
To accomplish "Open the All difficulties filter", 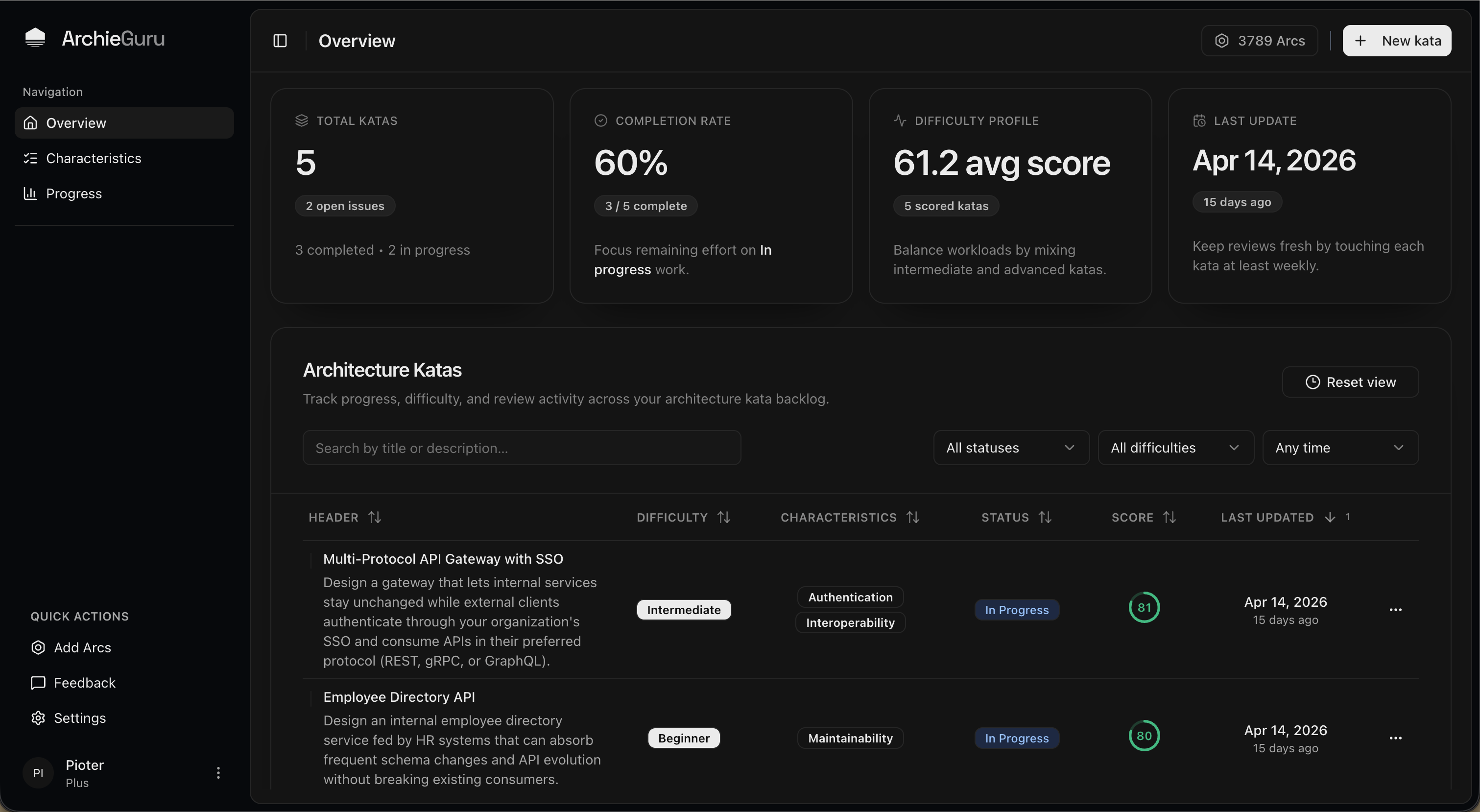I will 1175,448.
